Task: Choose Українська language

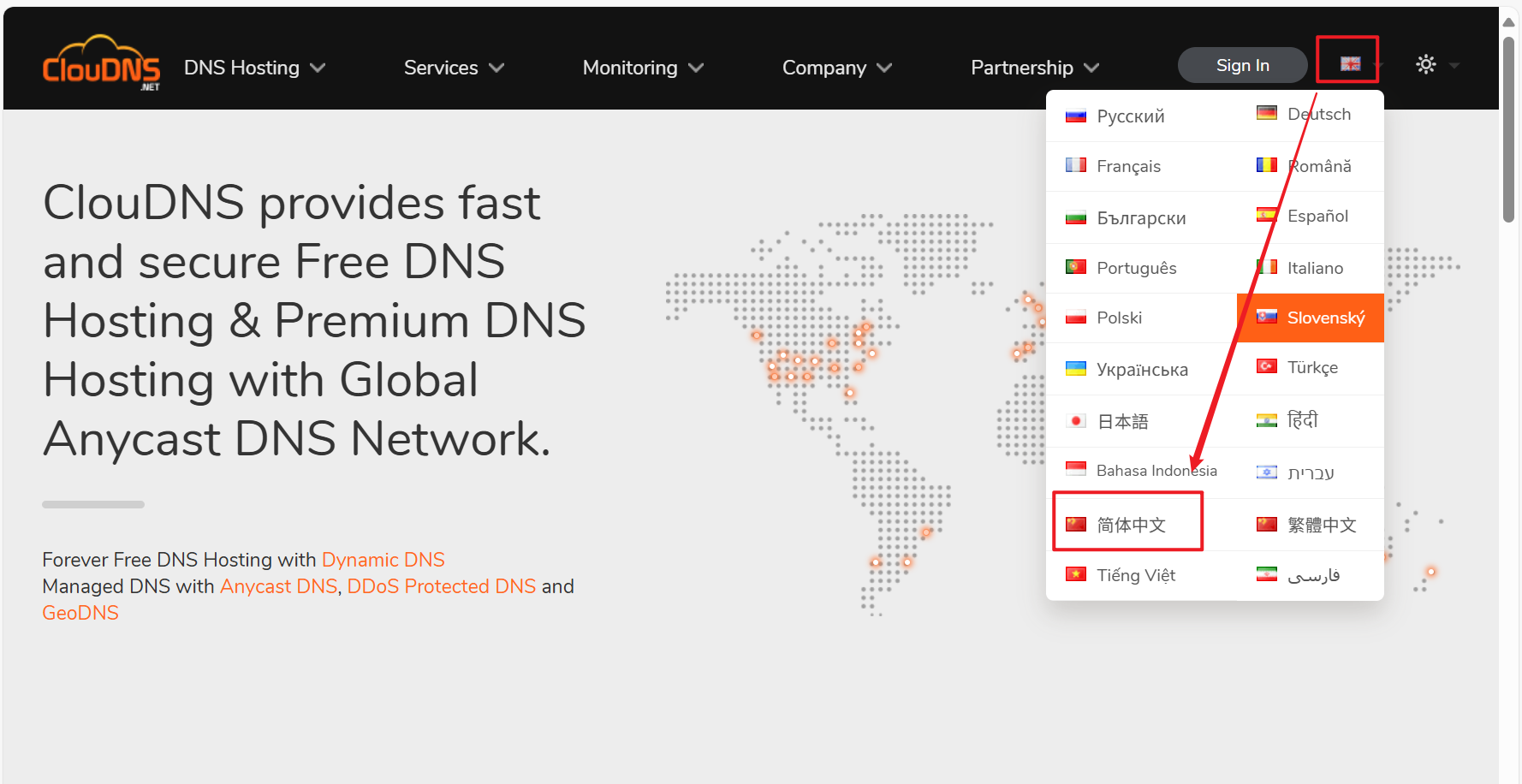Action: 1142,369
